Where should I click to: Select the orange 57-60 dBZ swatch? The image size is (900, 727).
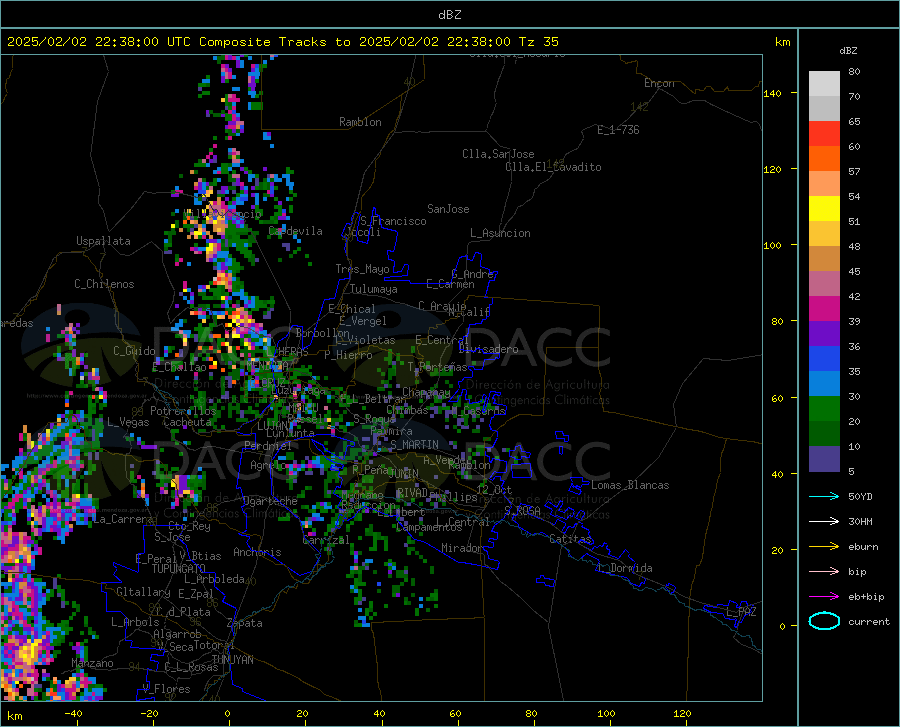coord(824,159)
